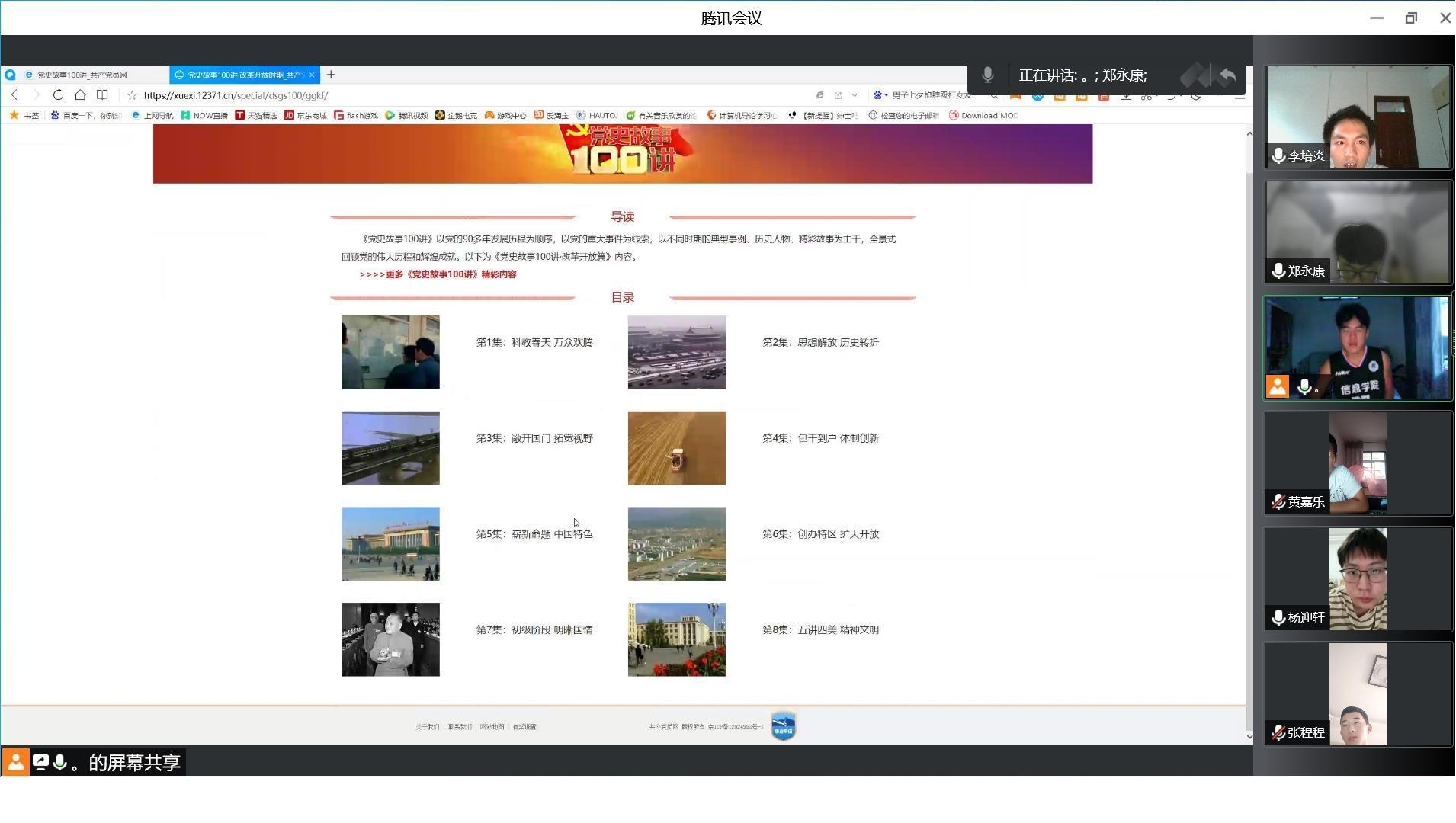
Task: Open the 百度一下 bookmark
Action: (x=86, y=116)
